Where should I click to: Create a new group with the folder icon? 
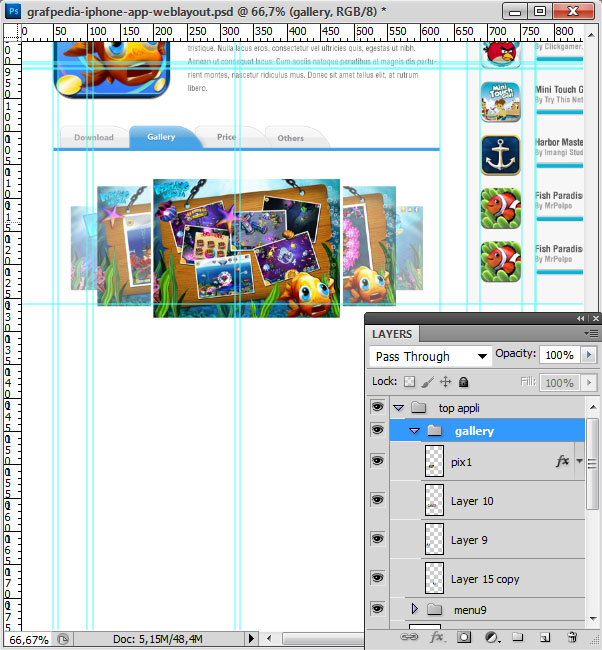point(517,637)
